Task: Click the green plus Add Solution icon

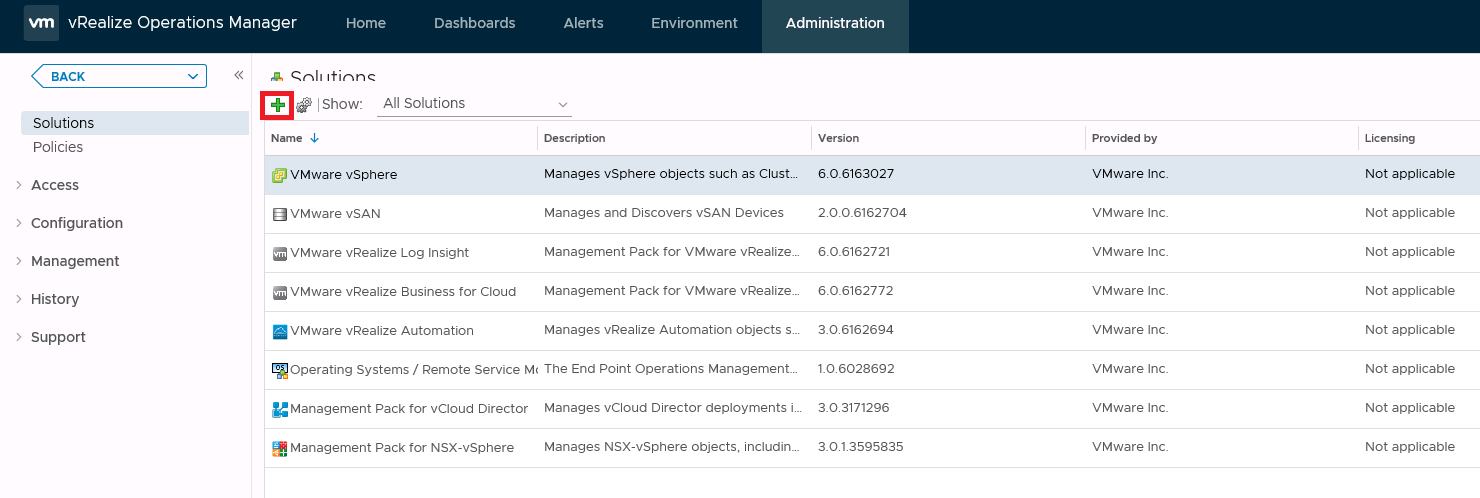Action: 278,104
